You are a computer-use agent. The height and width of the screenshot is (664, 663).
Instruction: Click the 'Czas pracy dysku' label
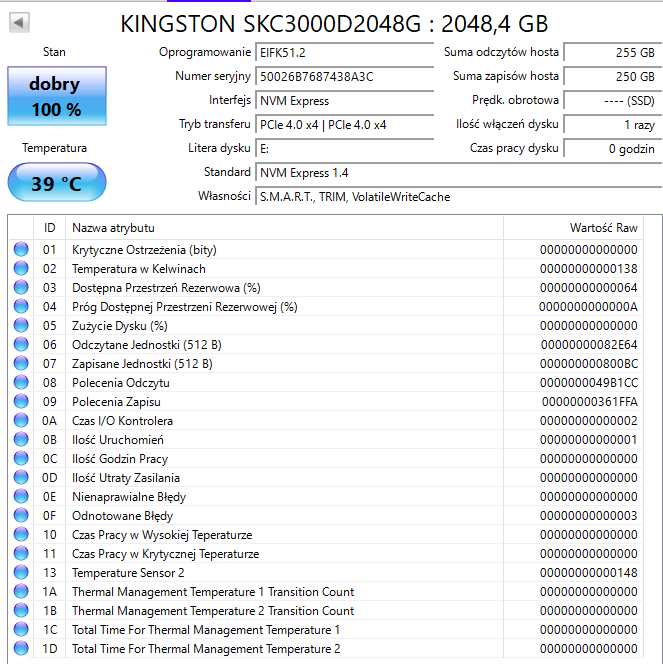514,148
